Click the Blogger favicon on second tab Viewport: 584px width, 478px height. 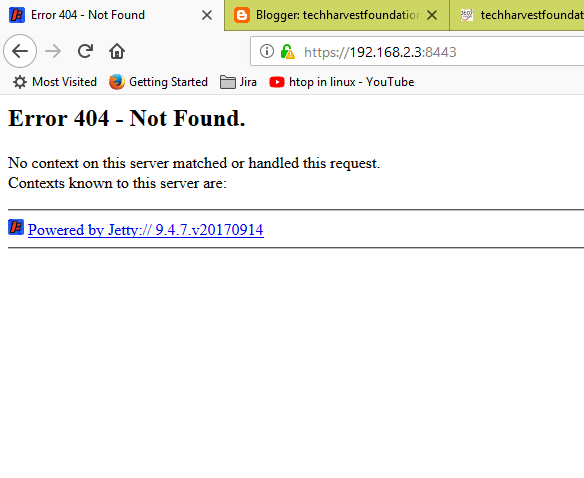242,15
